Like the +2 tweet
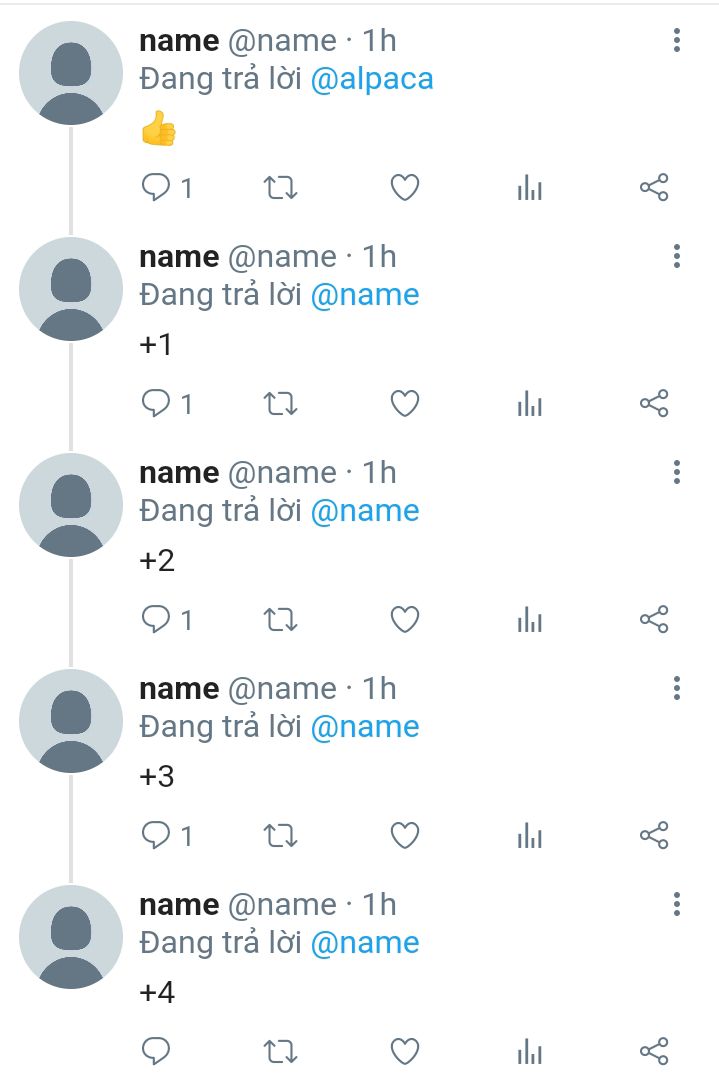719x1081 pixels. [404, 620]
